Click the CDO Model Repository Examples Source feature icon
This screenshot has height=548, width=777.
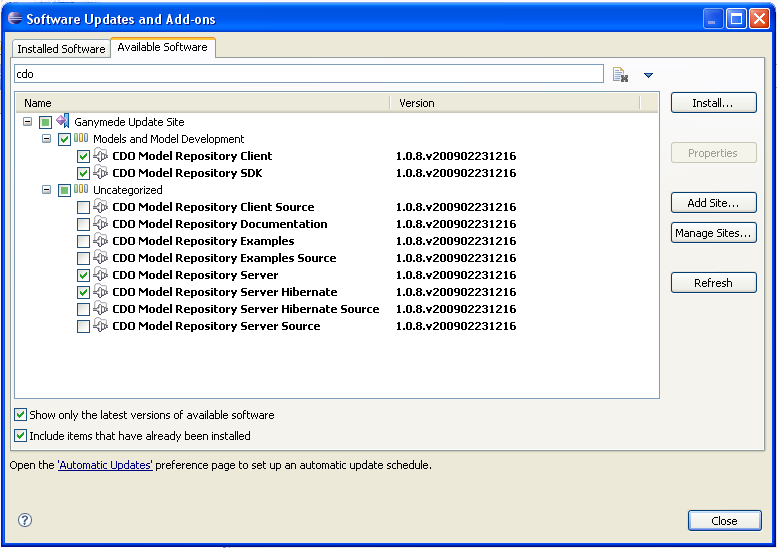coord(101,257)
